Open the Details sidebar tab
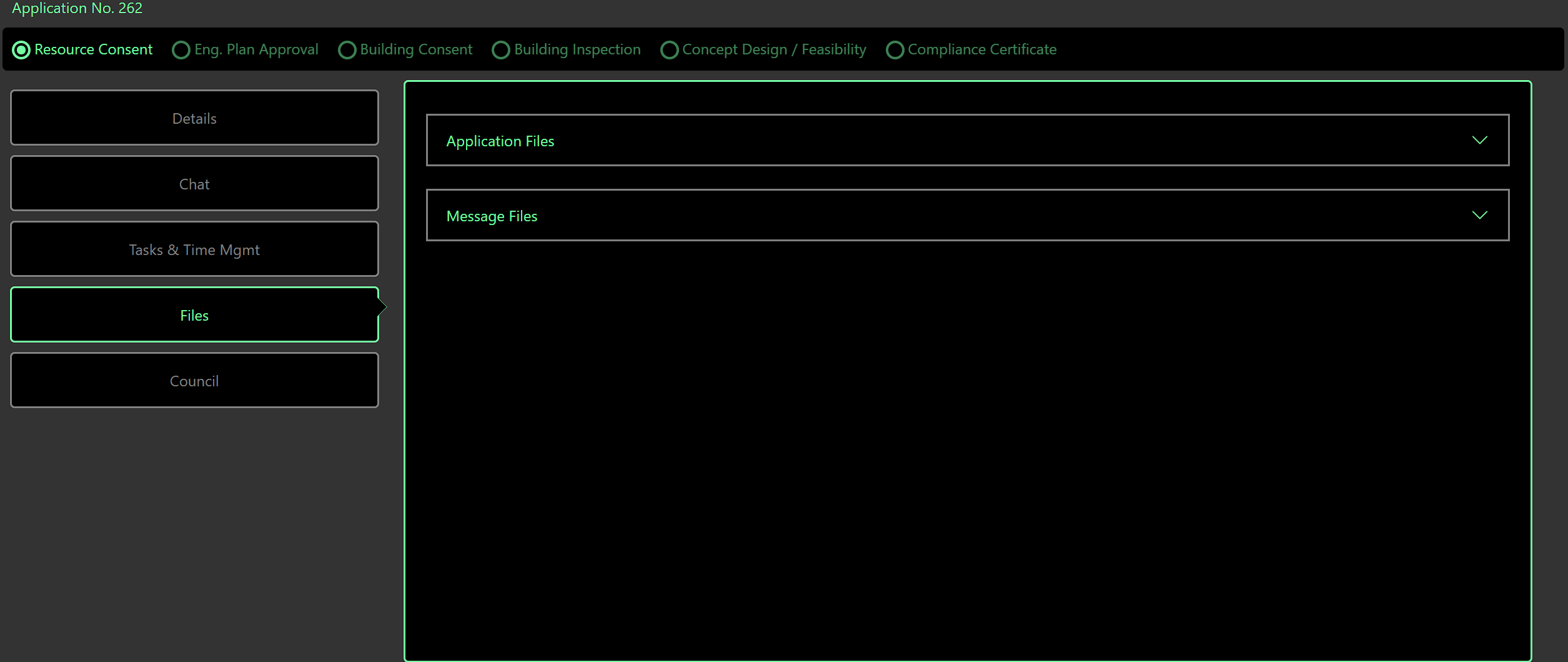The height and width of the screenshot is (662, 1568). pos(194,118)
